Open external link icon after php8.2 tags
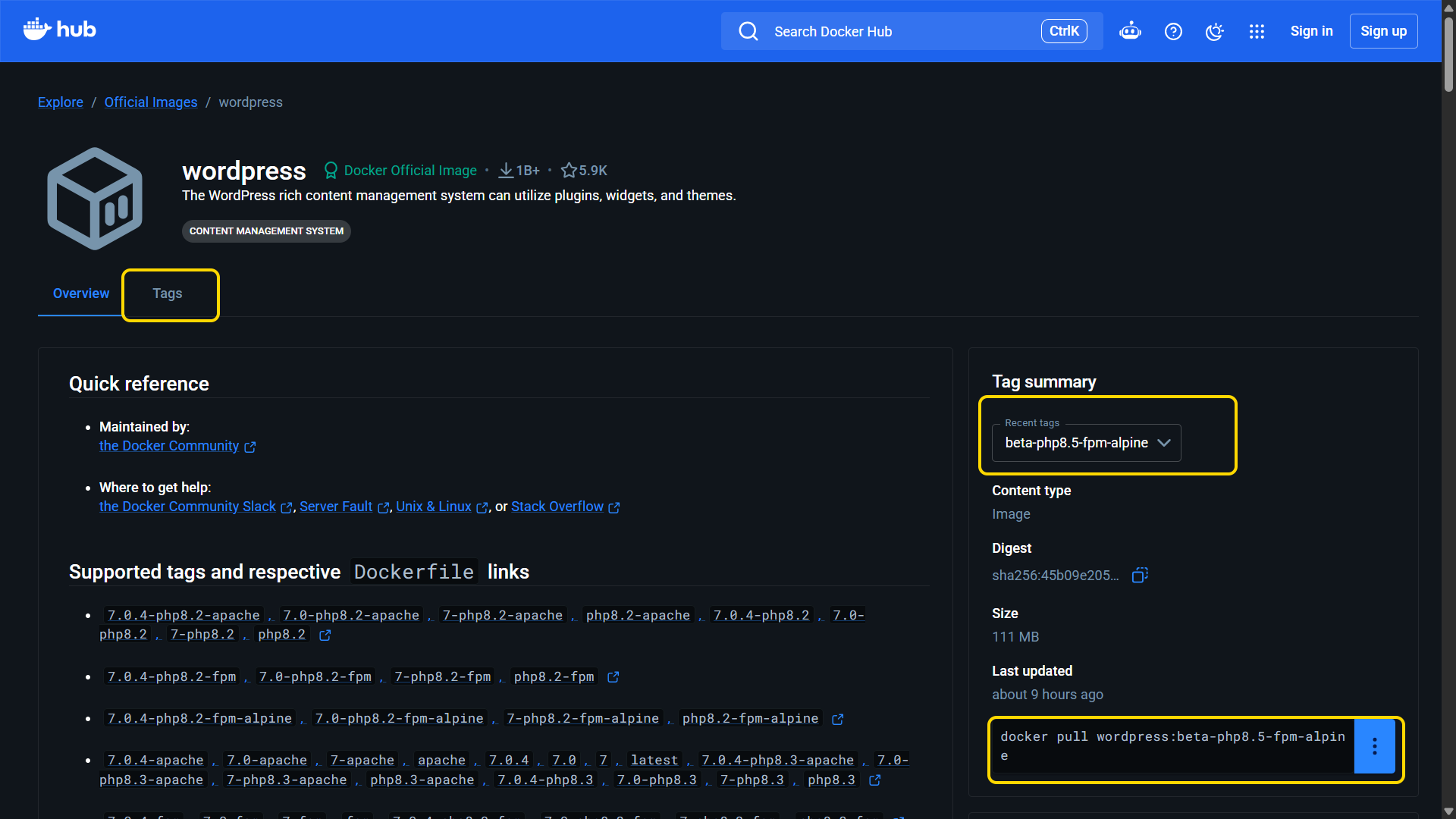The image size is (1456, 819). pyautogui.click(x=325, y=635)
